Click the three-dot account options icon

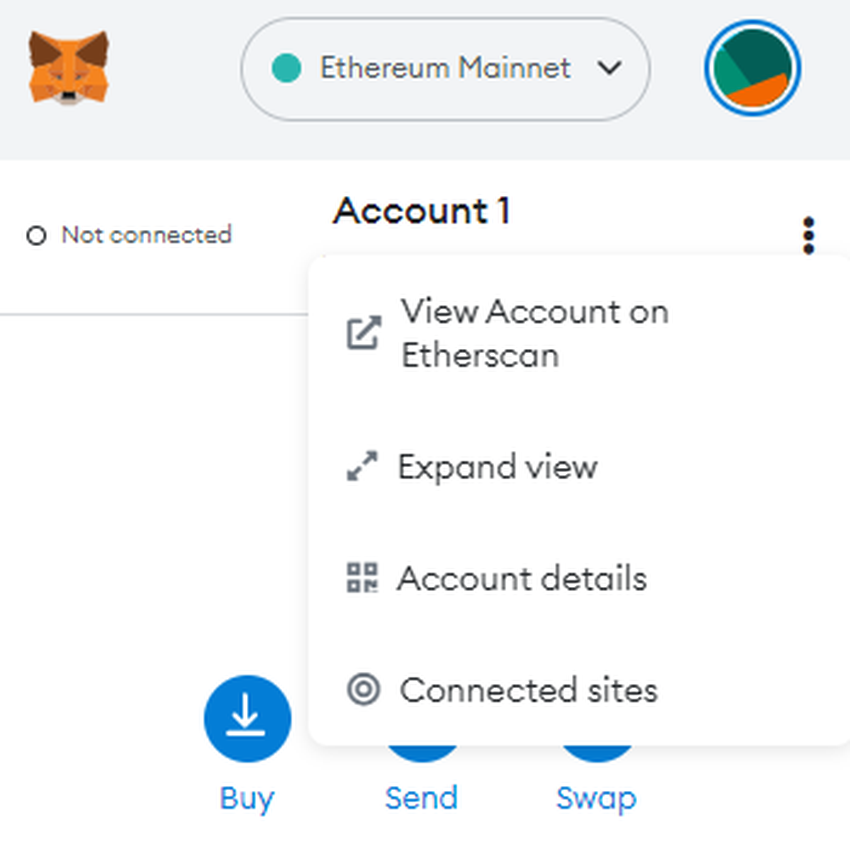click(x=808, y=236)
